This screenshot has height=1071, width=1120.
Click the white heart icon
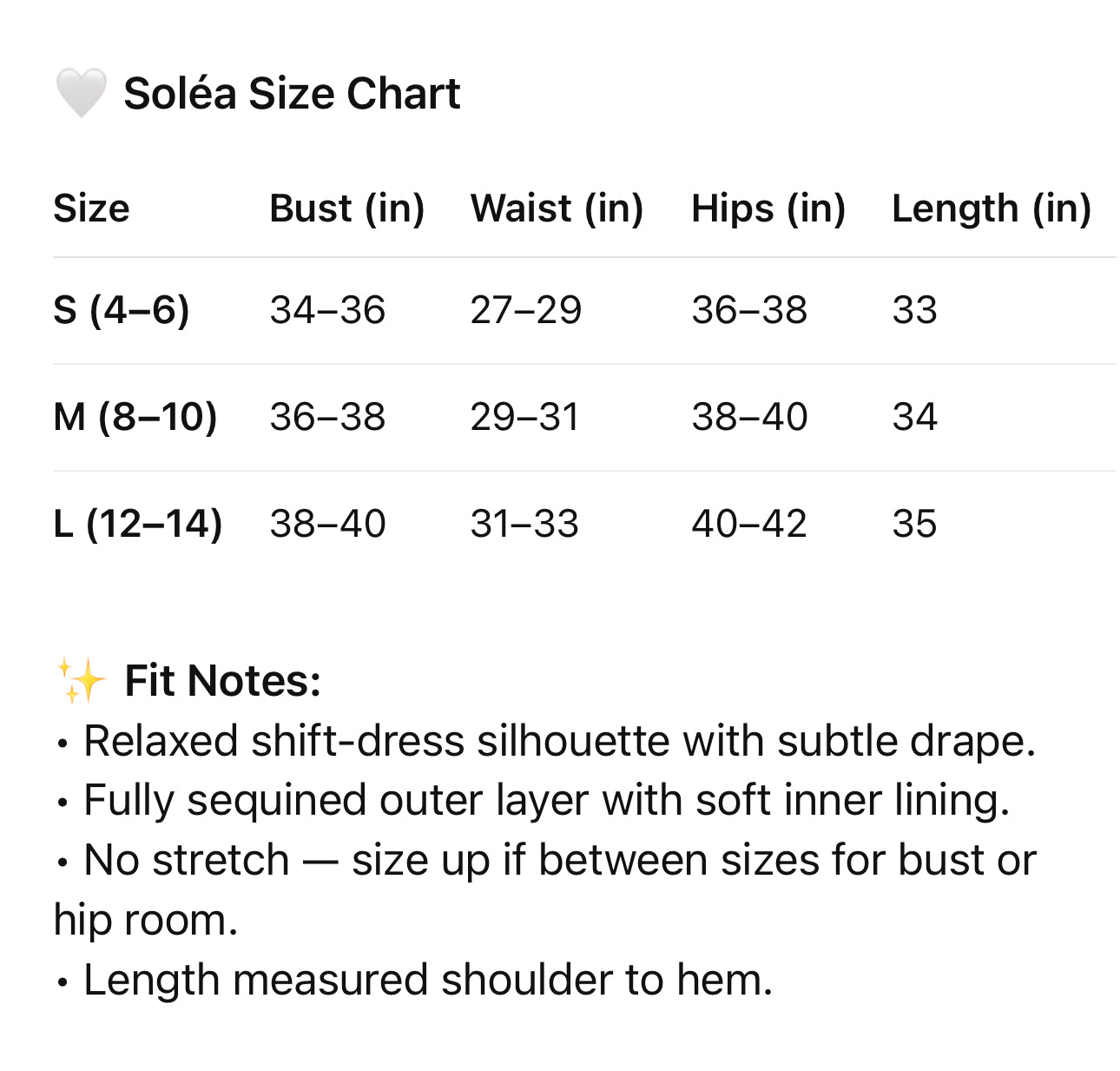point(81,93)
